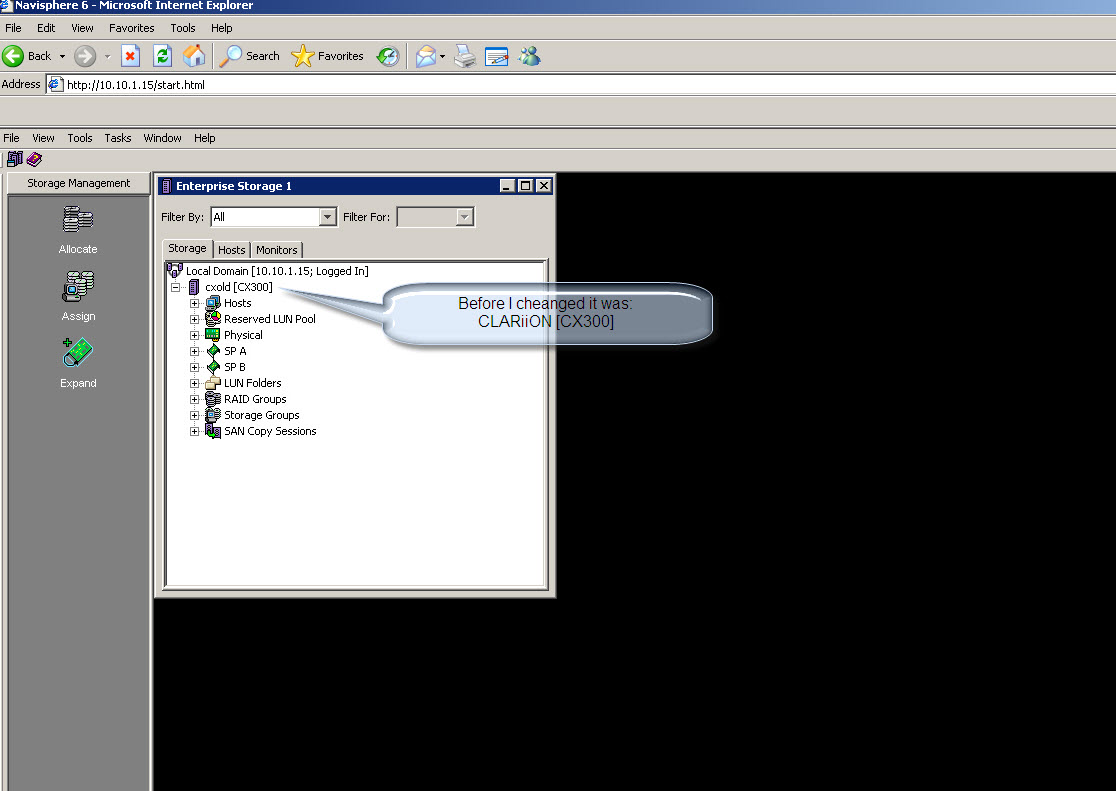Open the Navisphere Tasks menu

tap(117, 138)
